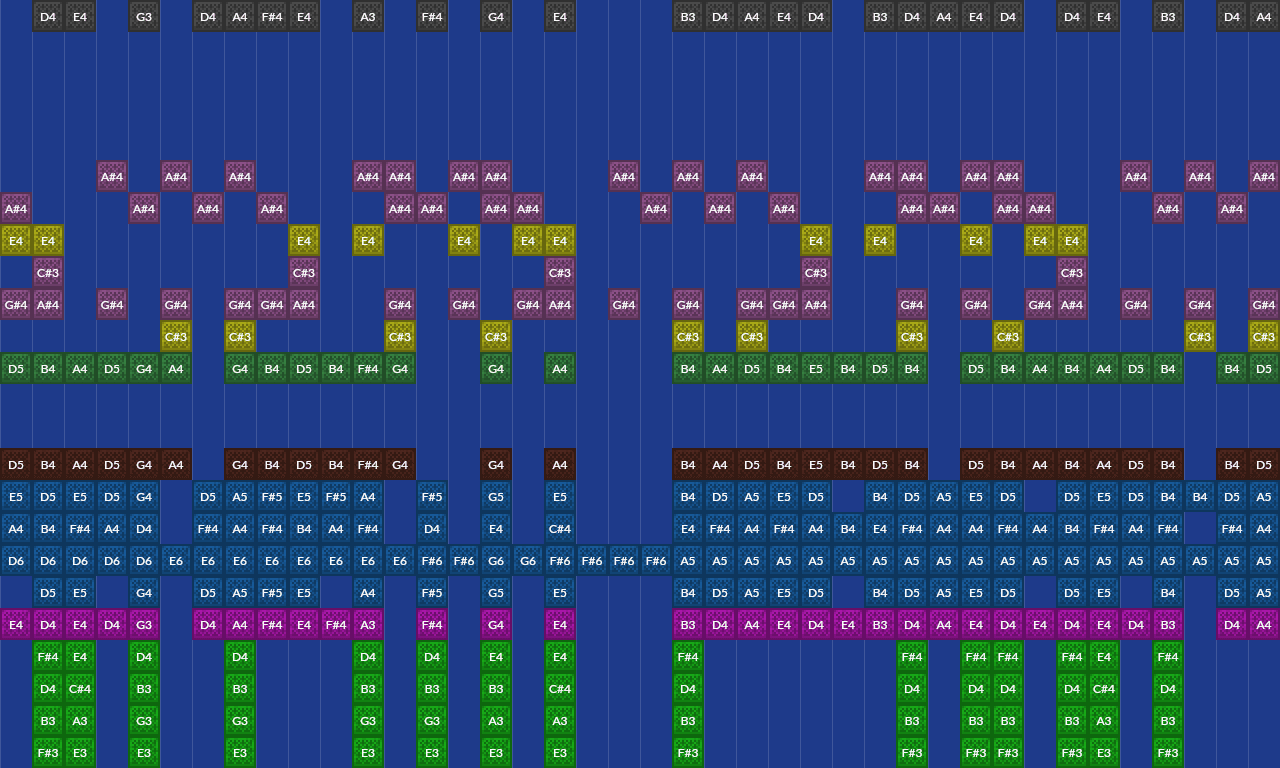Select the blue G4 note directly above magenta G3
This screenshot has height=768, width=1280.
point(144,592)
